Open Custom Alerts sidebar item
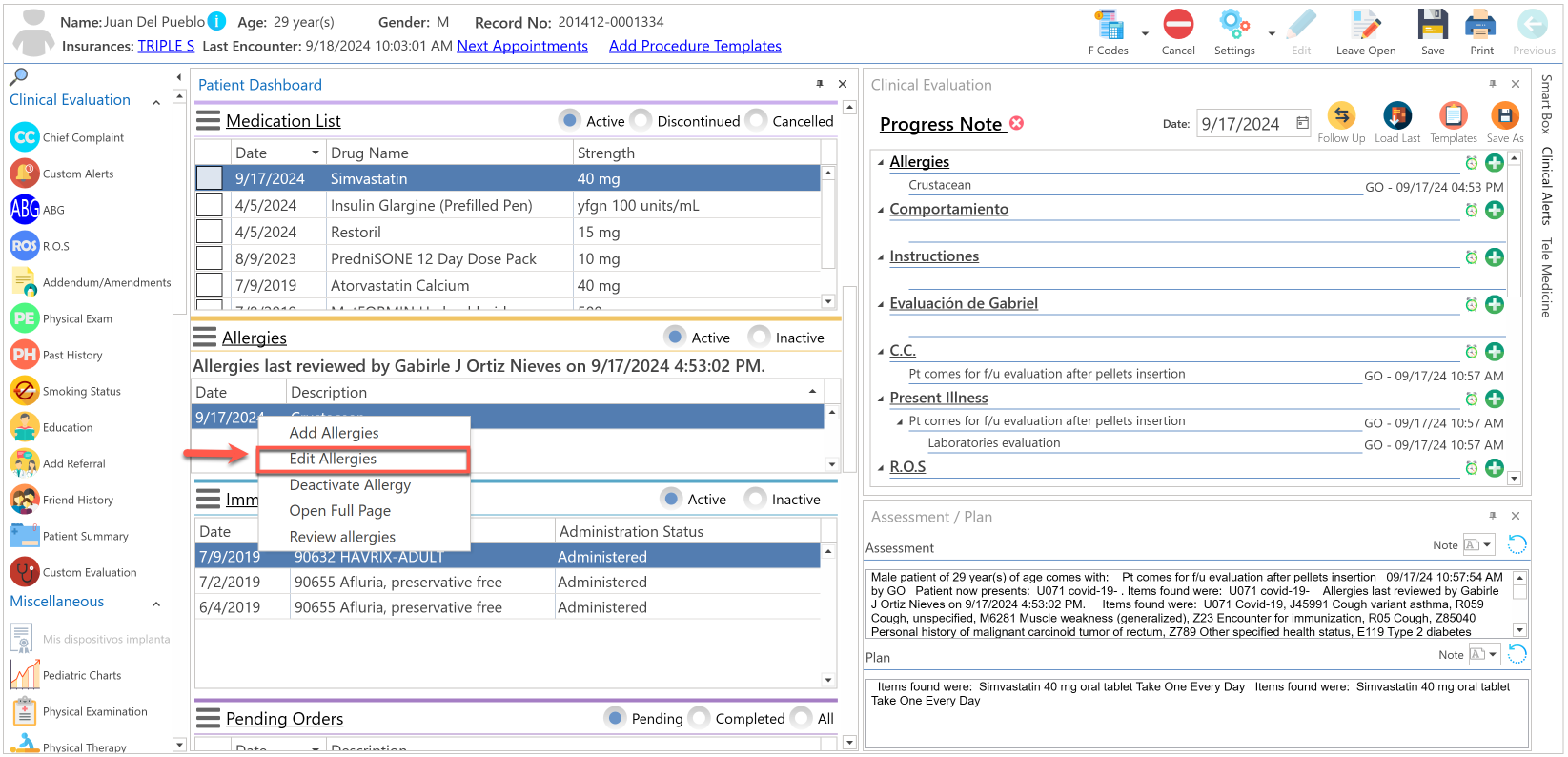The height and width of the screenshot is (757, 1568). point(63,174)
